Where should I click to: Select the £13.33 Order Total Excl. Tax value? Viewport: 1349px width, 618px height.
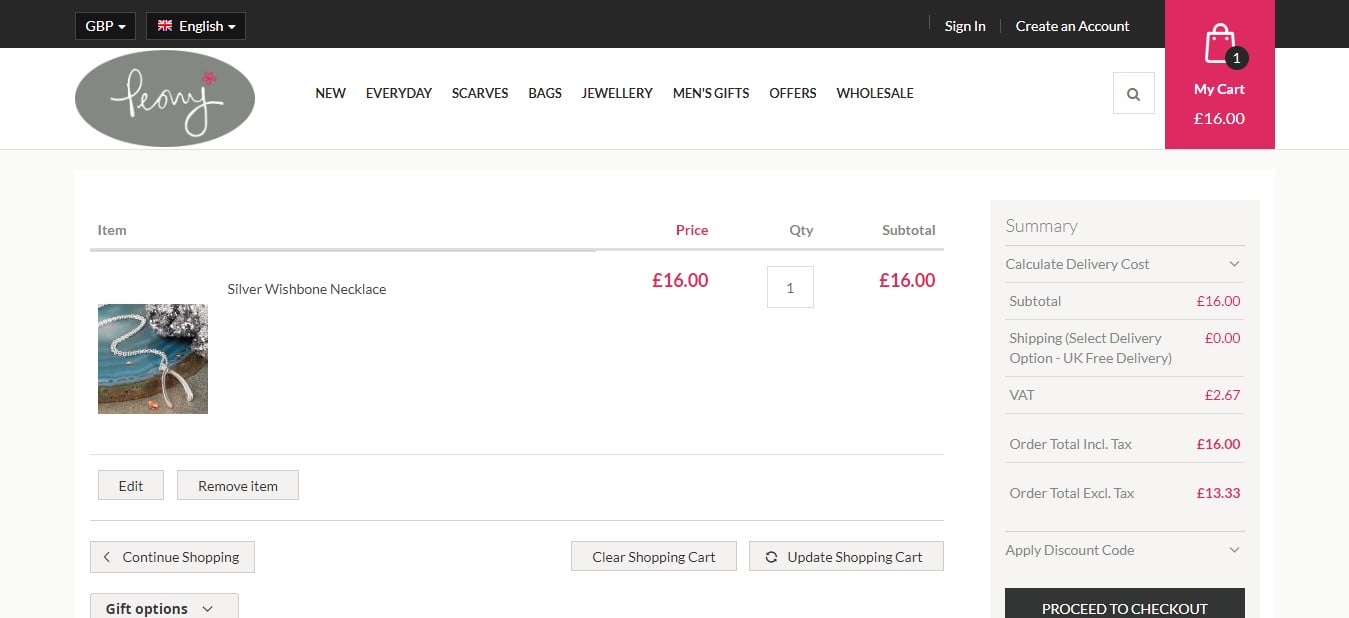(1218, 493)
